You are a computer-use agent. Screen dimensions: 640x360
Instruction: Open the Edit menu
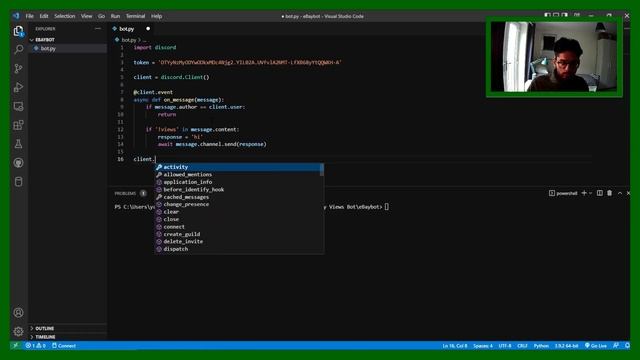pos(44,16)
